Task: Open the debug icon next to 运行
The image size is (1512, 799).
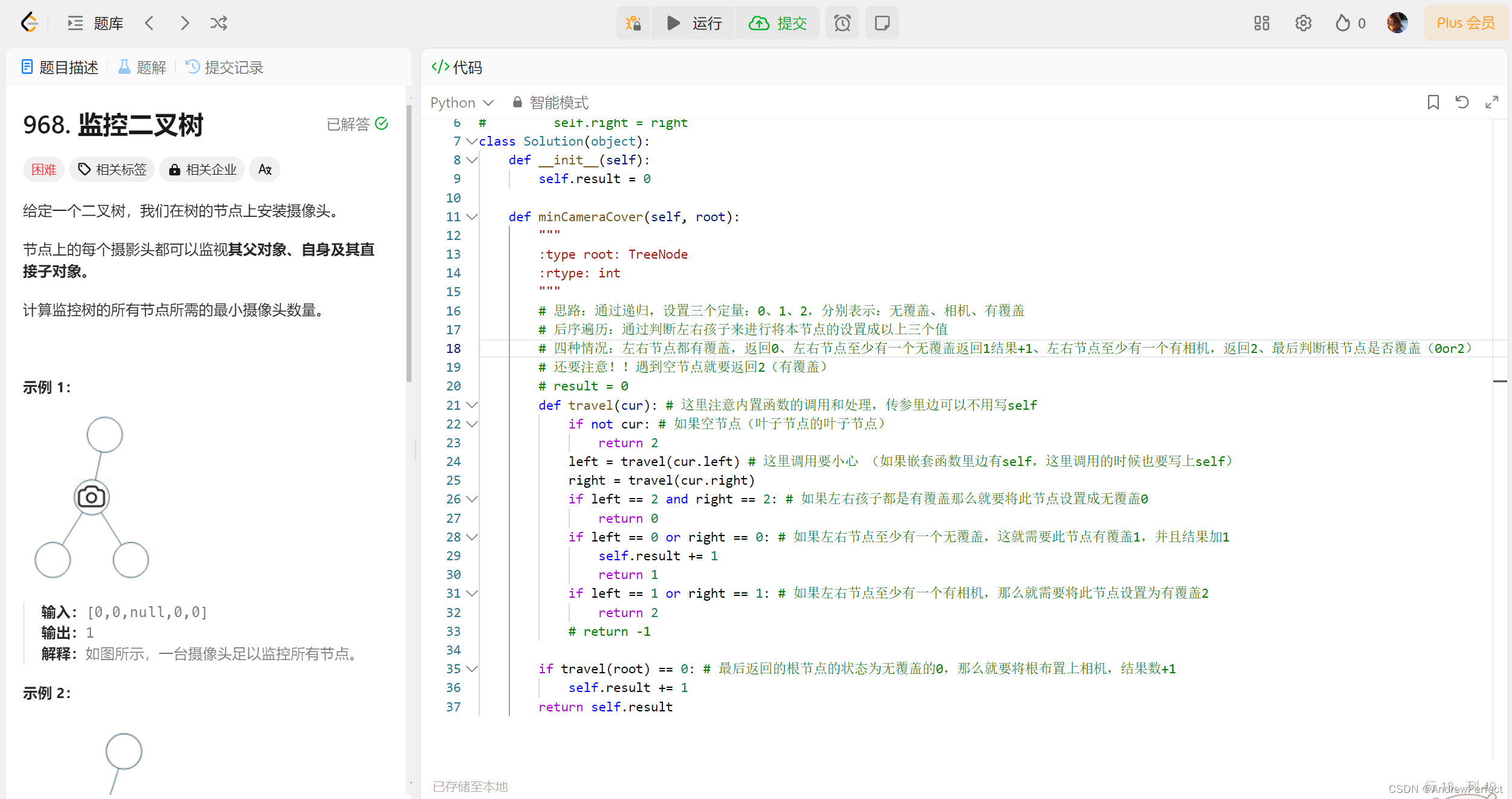Action: tap(633, 23)
